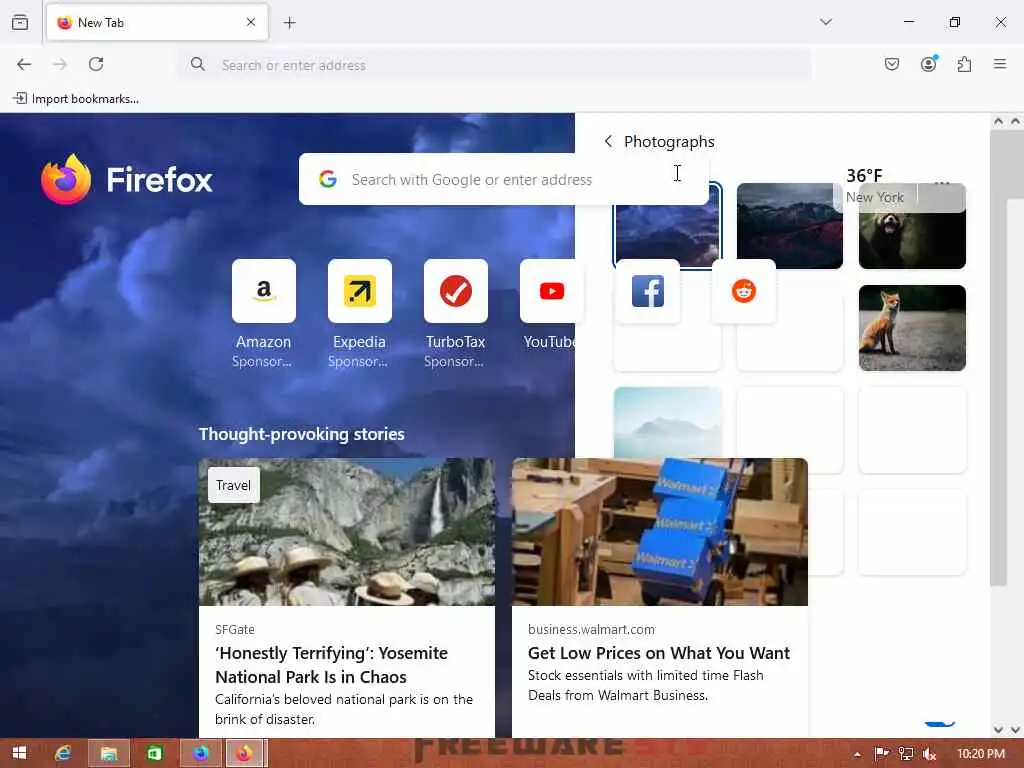1024x768 pixels.
Task: Open the Yosemite National Park story
Action: pos(347,598)
